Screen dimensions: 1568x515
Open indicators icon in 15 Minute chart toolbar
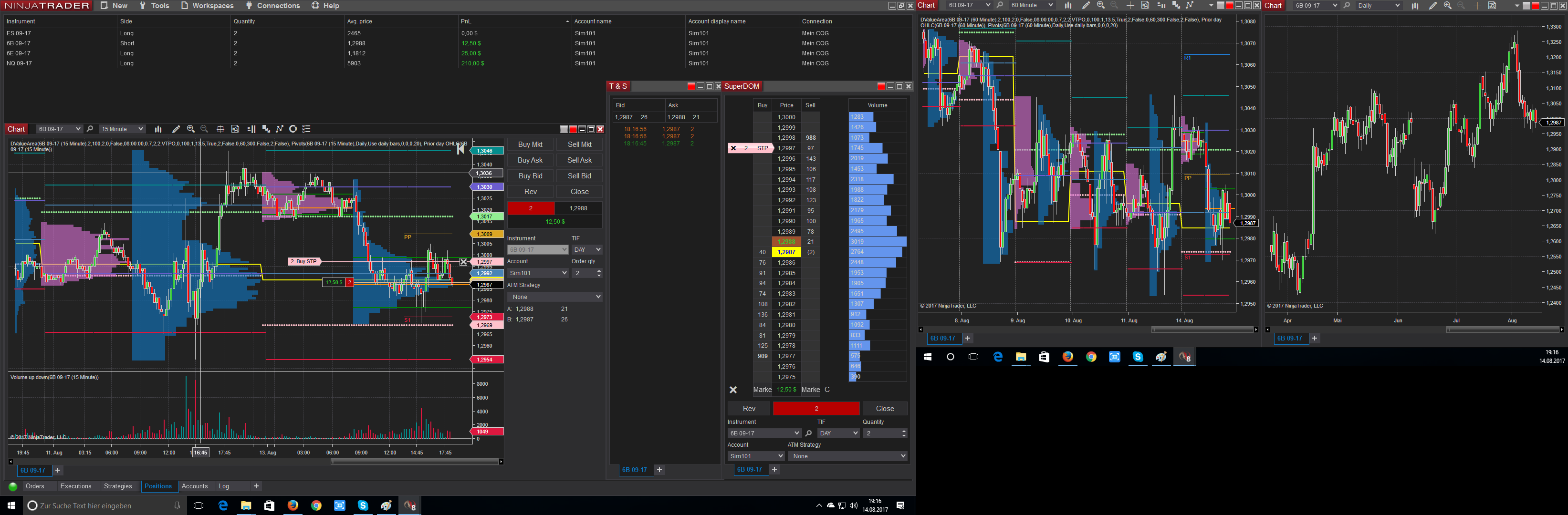click(x=265, y=129)
